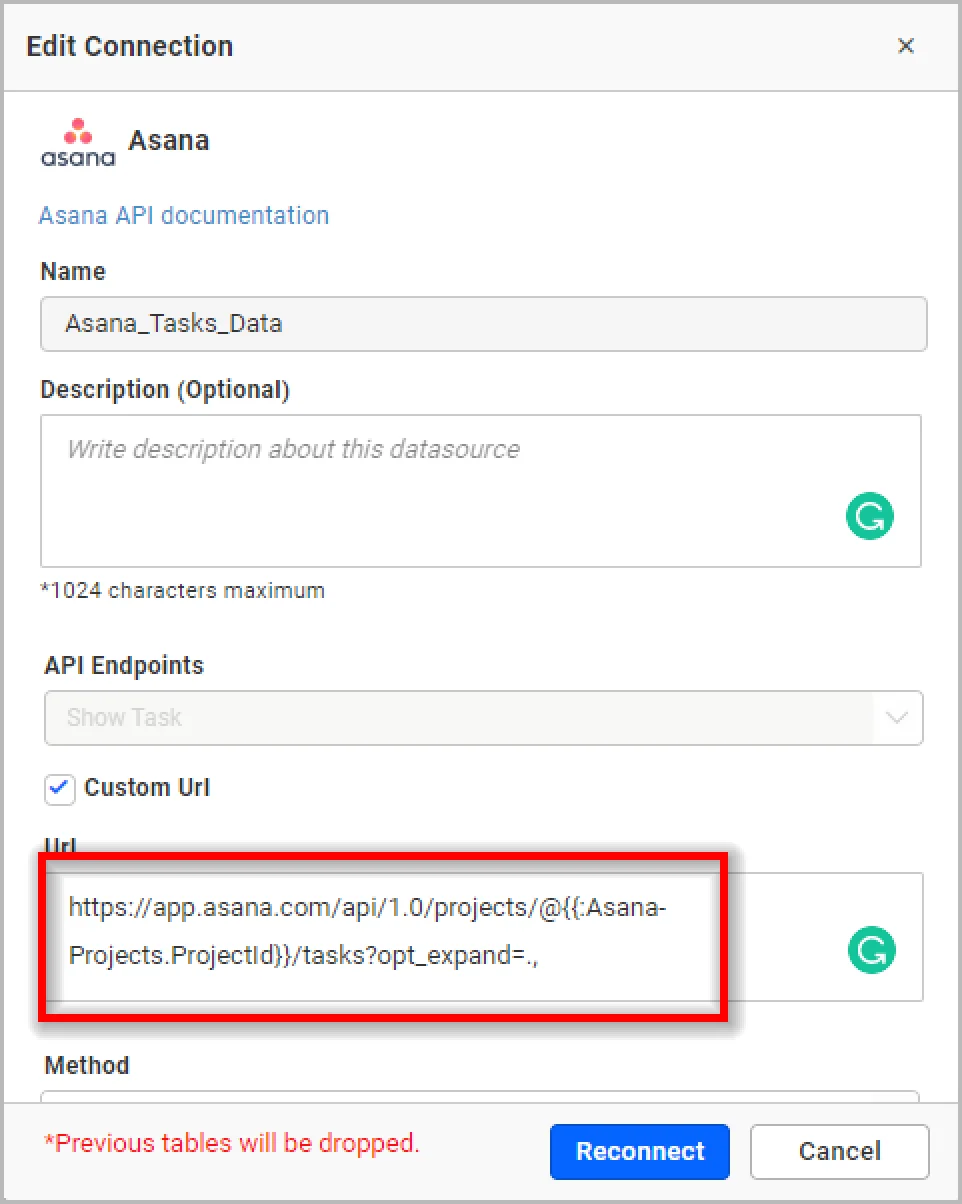Toggle the Custom Url checkbox
This screenshot has height=1204, width=962.
[60, 789]
